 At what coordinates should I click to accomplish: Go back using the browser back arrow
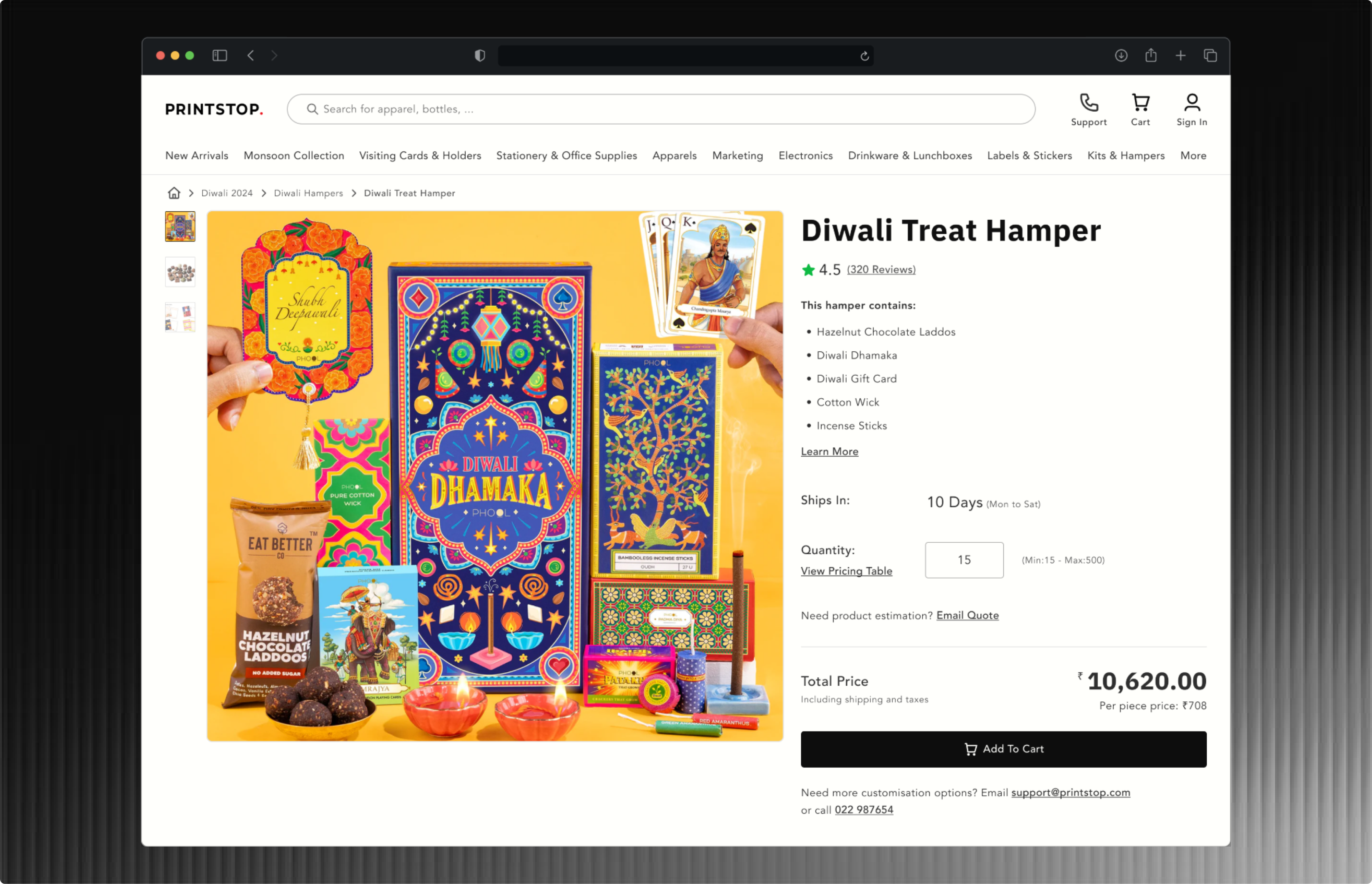click(x=251, y=56)
